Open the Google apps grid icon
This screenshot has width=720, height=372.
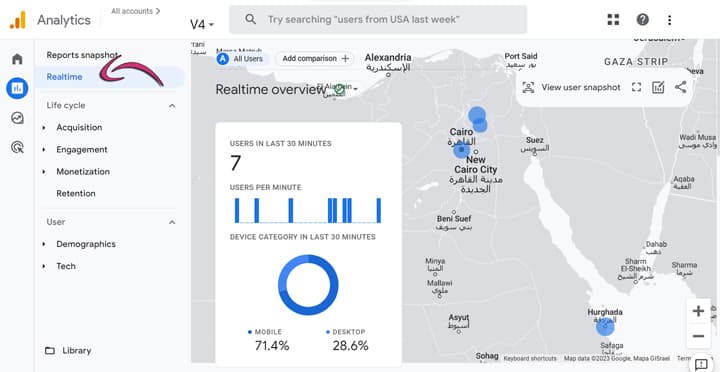(x=613, y=20)
